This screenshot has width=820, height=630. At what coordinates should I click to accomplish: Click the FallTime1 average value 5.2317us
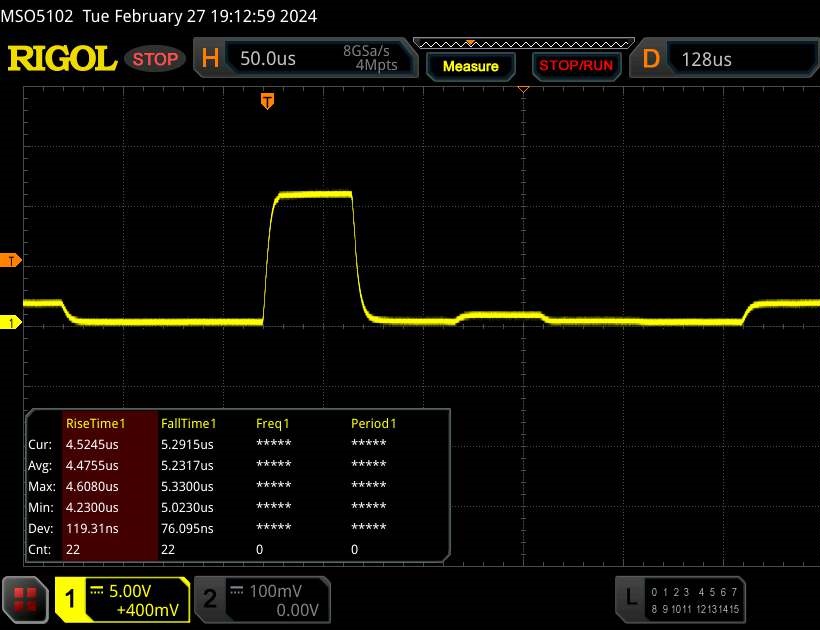click(187, 465)
